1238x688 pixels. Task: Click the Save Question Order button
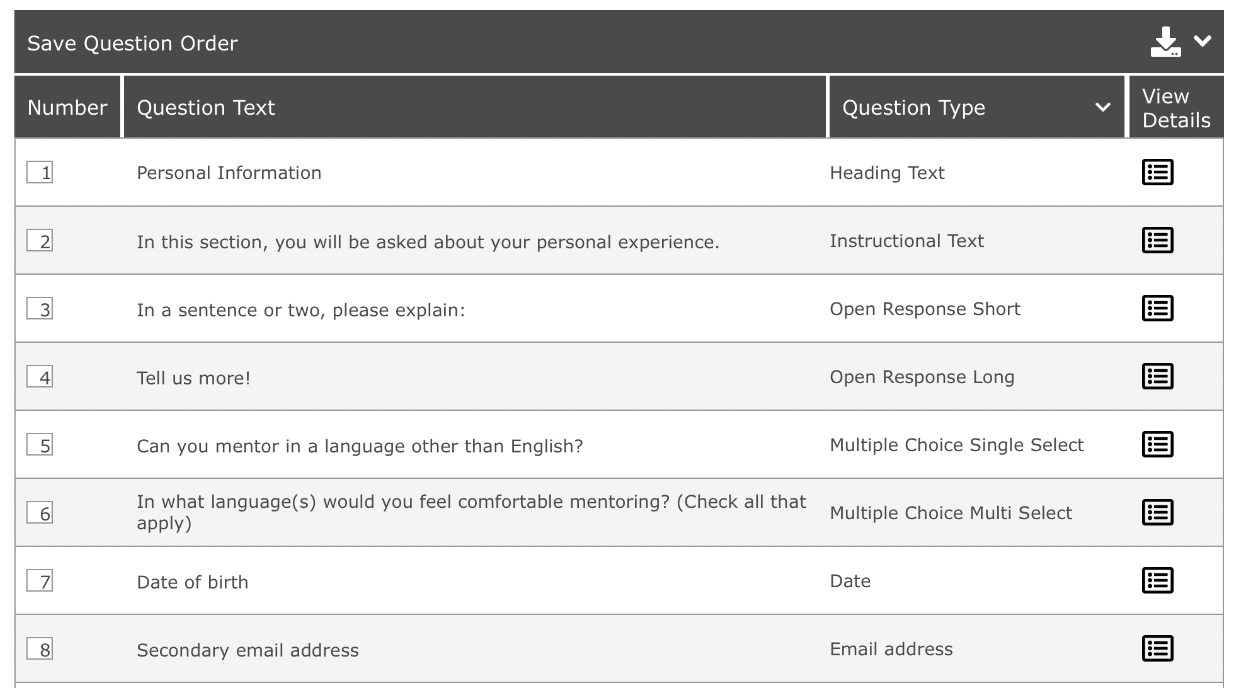pos(132,44)
